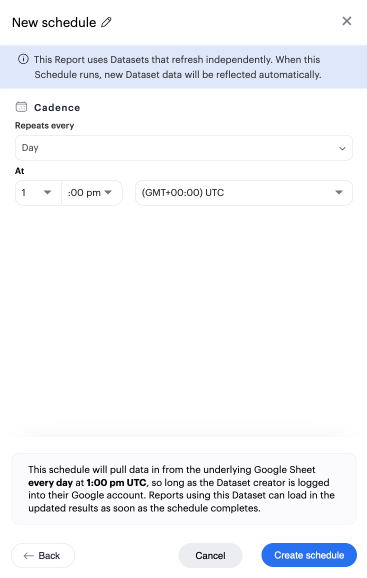The height and width of the screenshot is (578, 367).
Task: Open the Repeats every Day dropdown
Action: (x=184, y=148)
